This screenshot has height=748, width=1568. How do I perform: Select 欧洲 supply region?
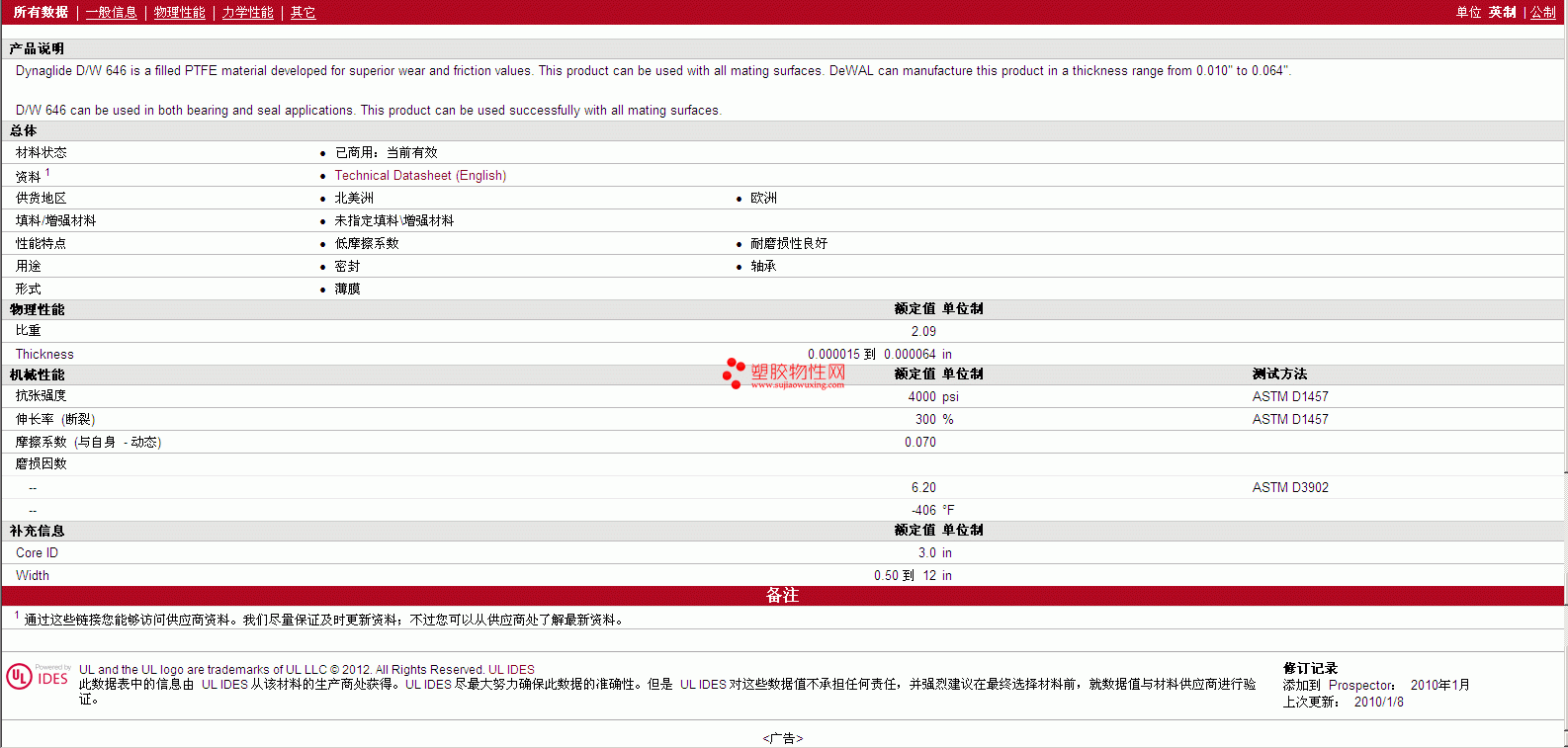(763, 198)
